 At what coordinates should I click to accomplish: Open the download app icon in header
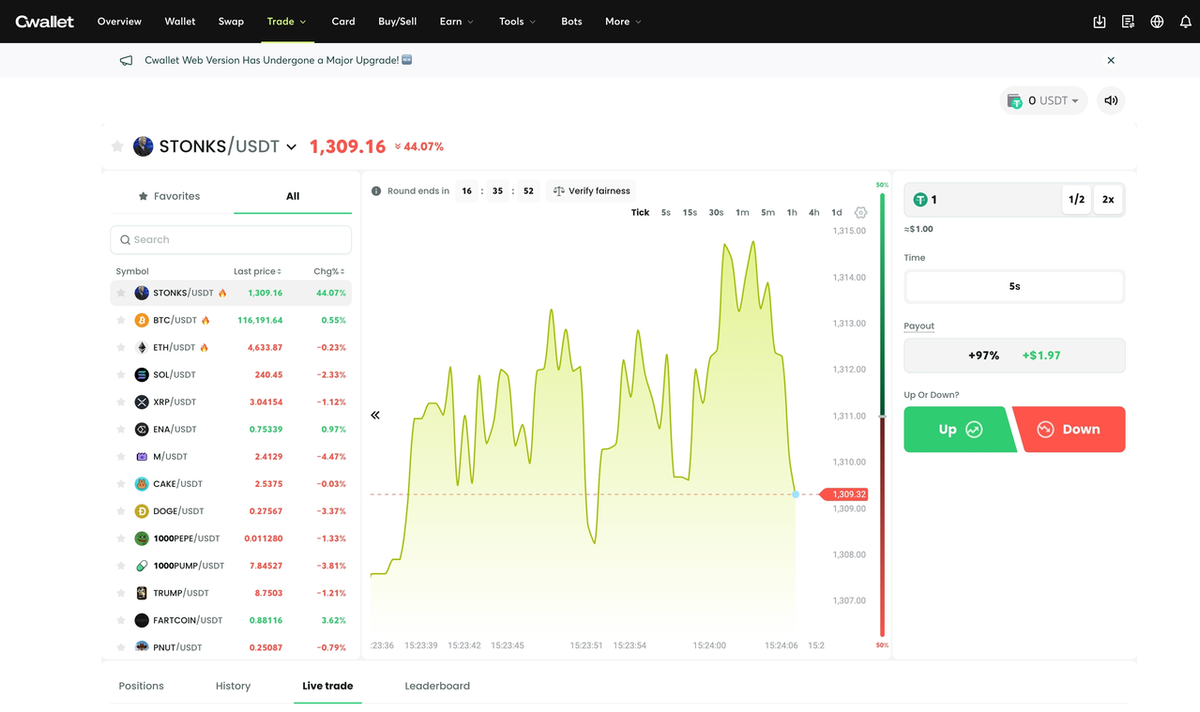(1100, 21)
